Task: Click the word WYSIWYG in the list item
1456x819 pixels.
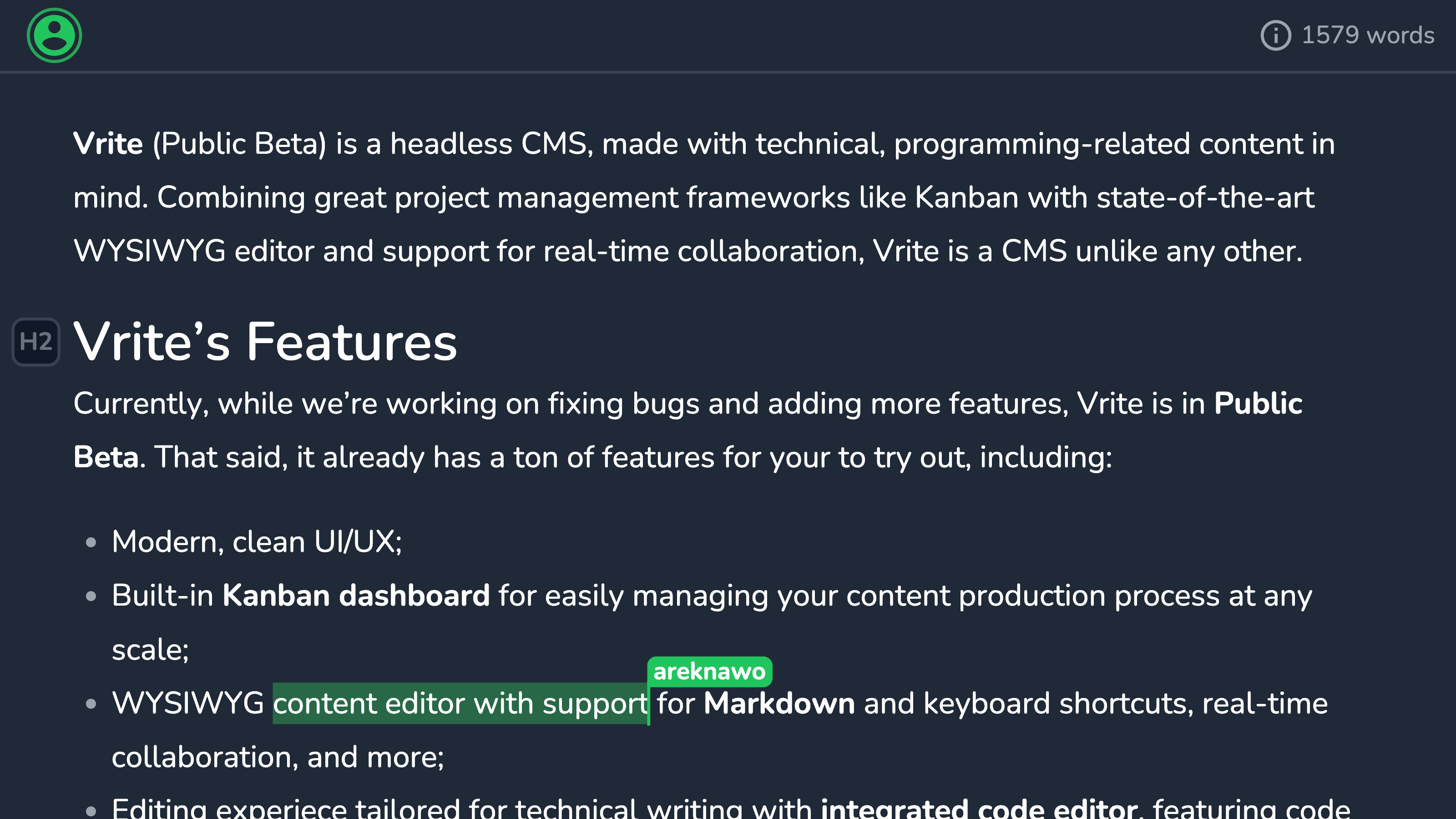Action: (x=187, y=703)
